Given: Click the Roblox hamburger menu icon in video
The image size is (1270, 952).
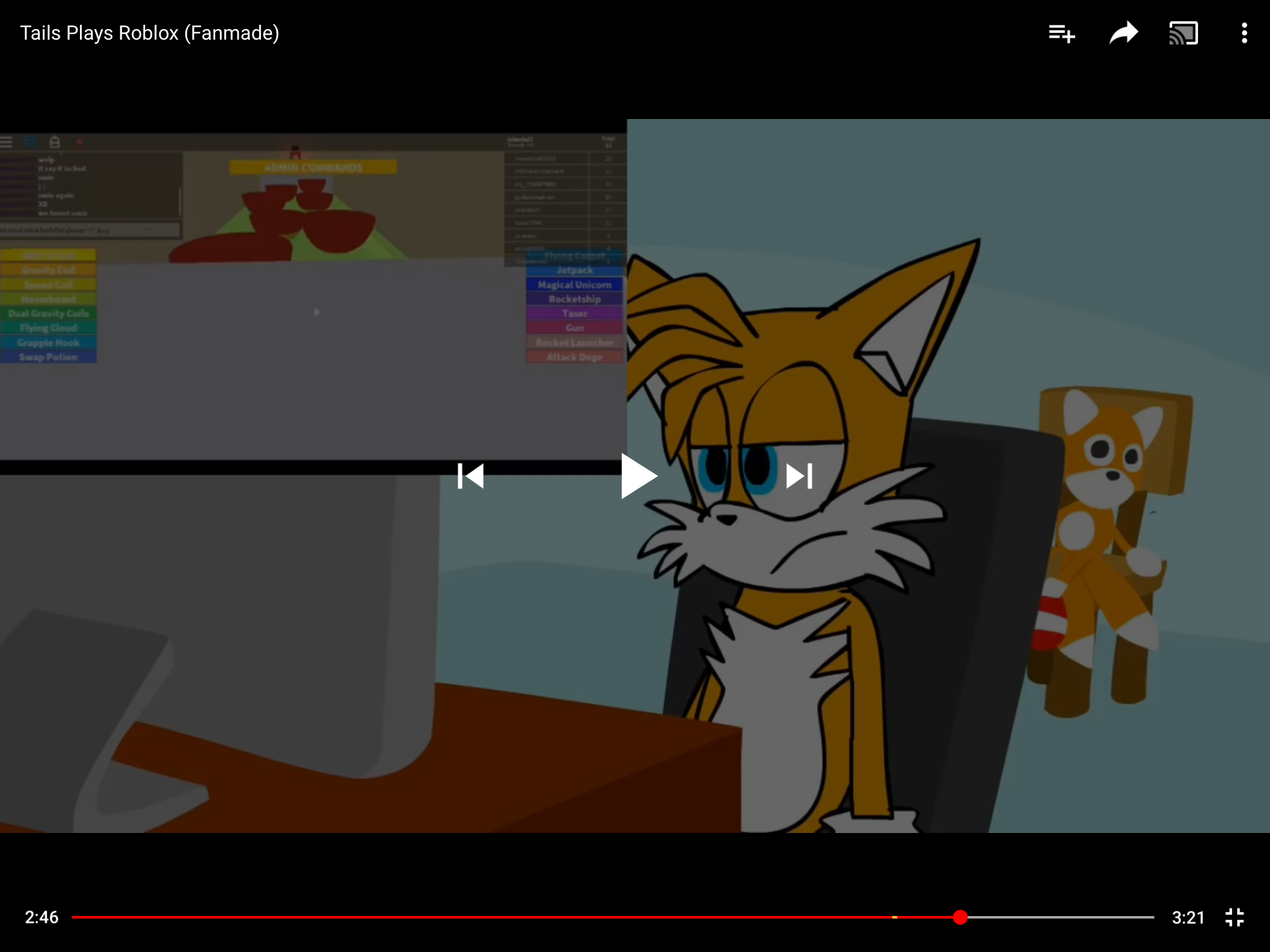Looking at the screenshot, I should (x=6, y=142).
